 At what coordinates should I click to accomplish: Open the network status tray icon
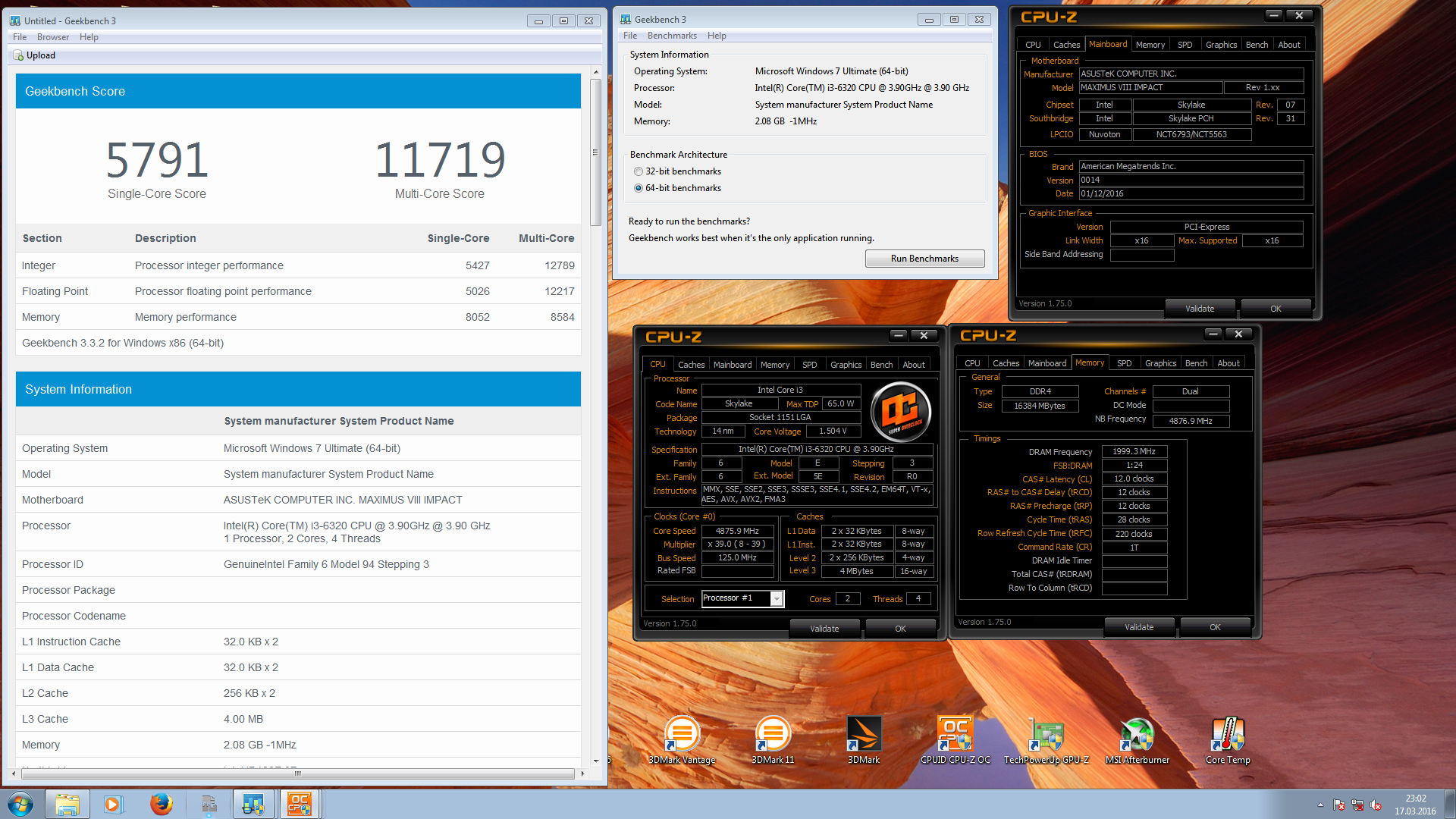1357,805
